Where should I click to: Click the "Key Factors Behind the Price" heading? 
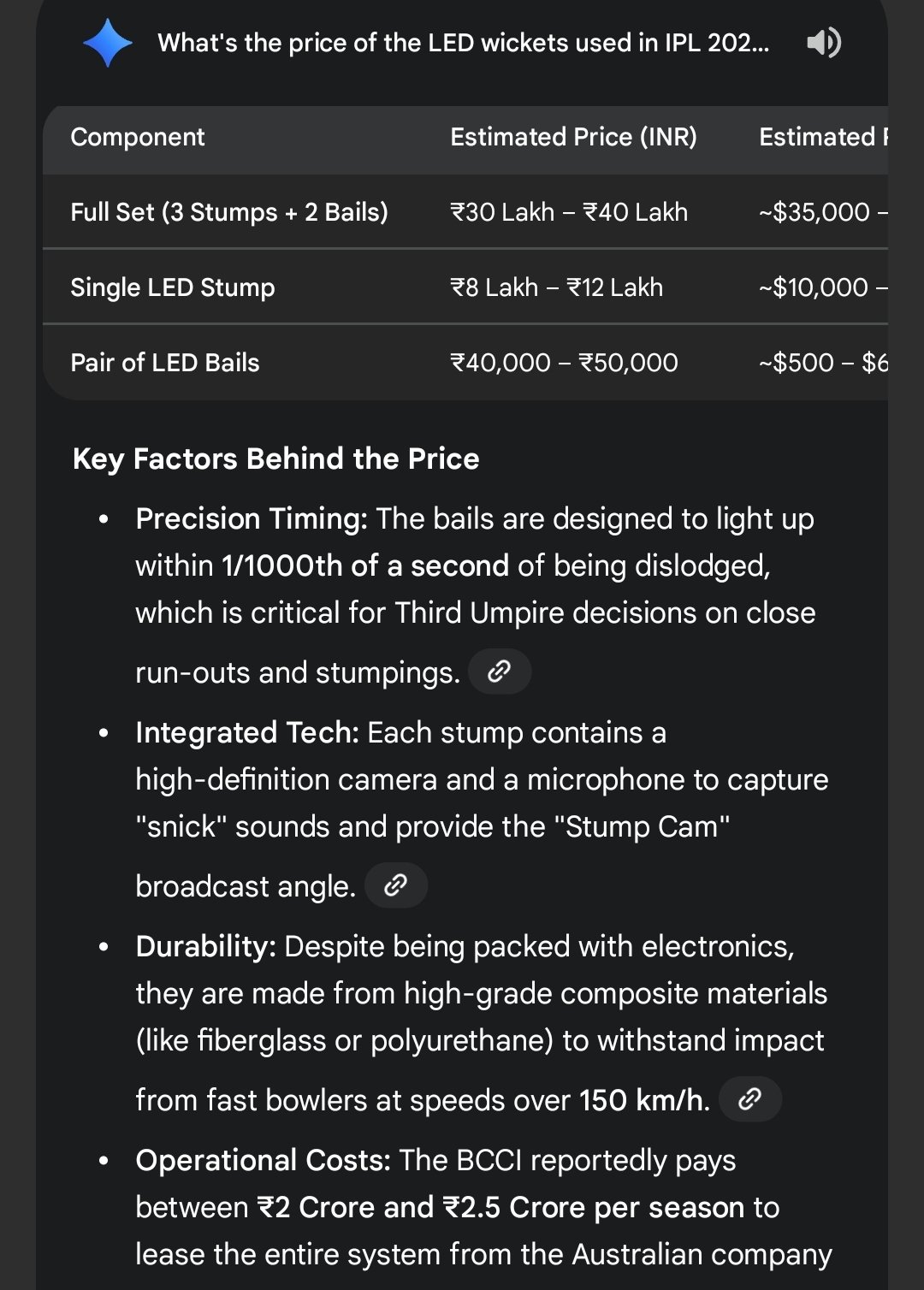coord(275,459)
